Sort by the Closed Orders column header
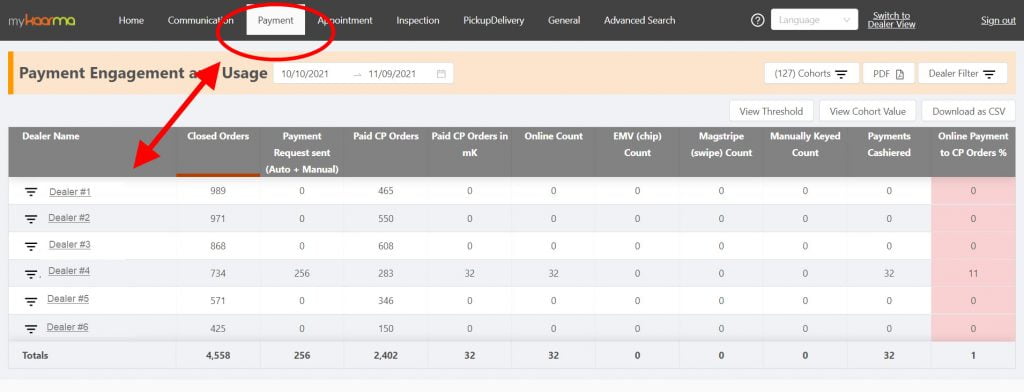The image size is (1024, 392). (218, 152)
